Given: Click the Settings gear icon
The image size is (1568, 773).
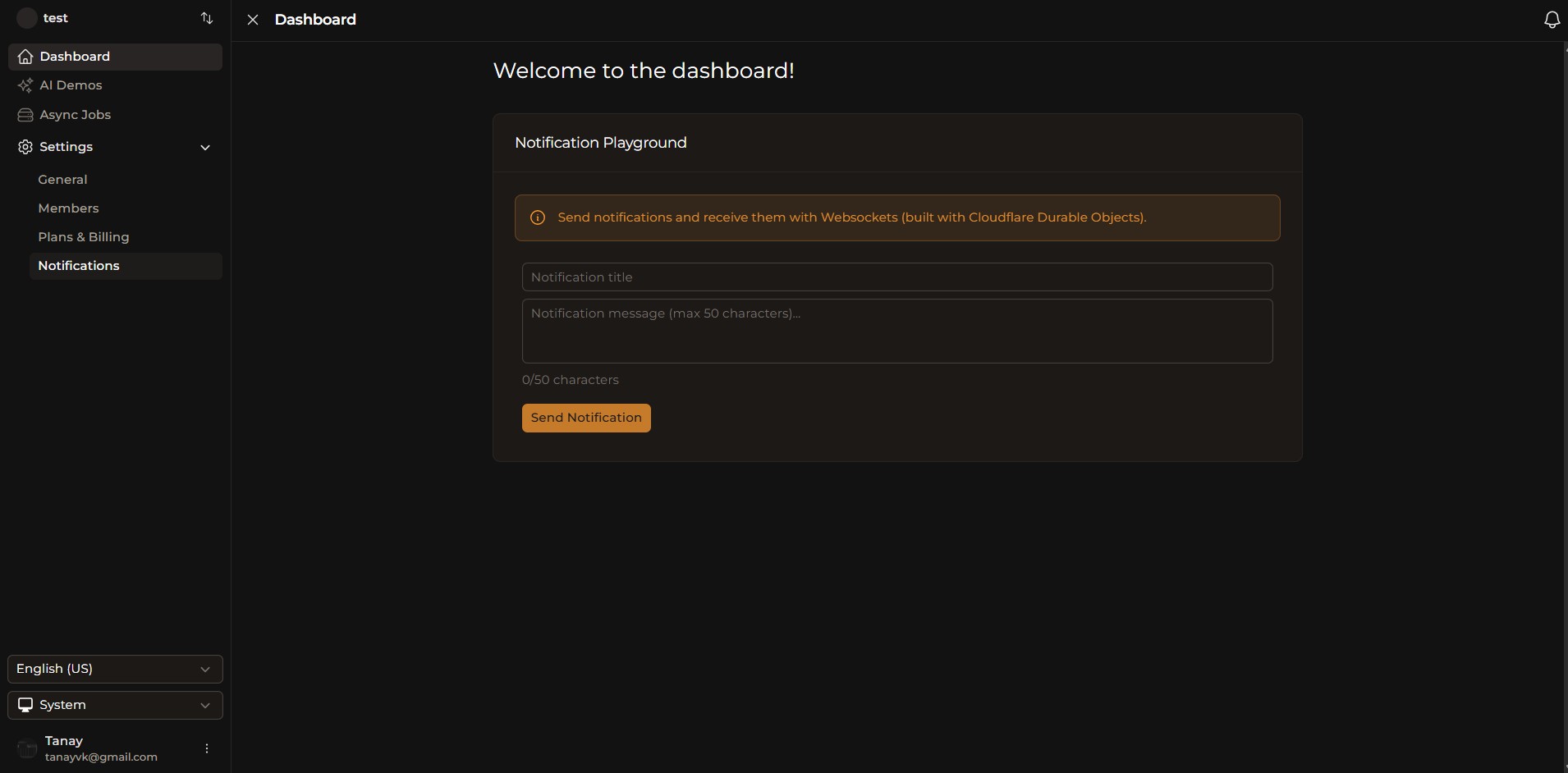Looking at the screenshot, I should (x=25, y=147).
